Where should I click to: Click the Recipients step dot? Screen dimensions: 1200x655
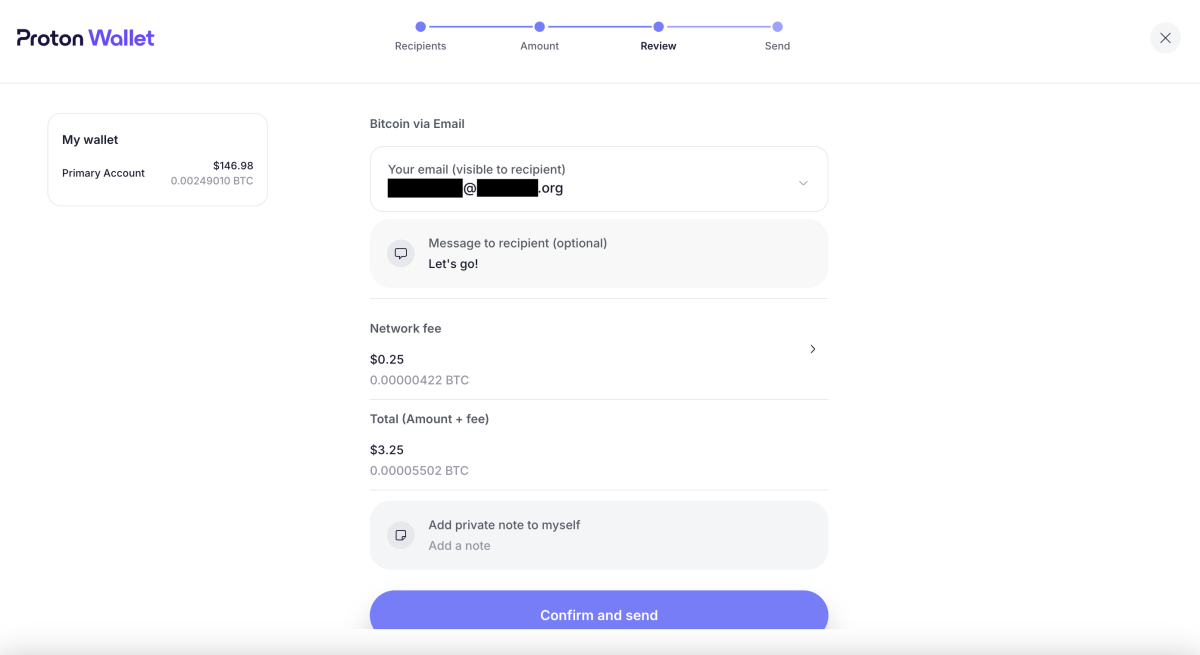click(420, 27)
